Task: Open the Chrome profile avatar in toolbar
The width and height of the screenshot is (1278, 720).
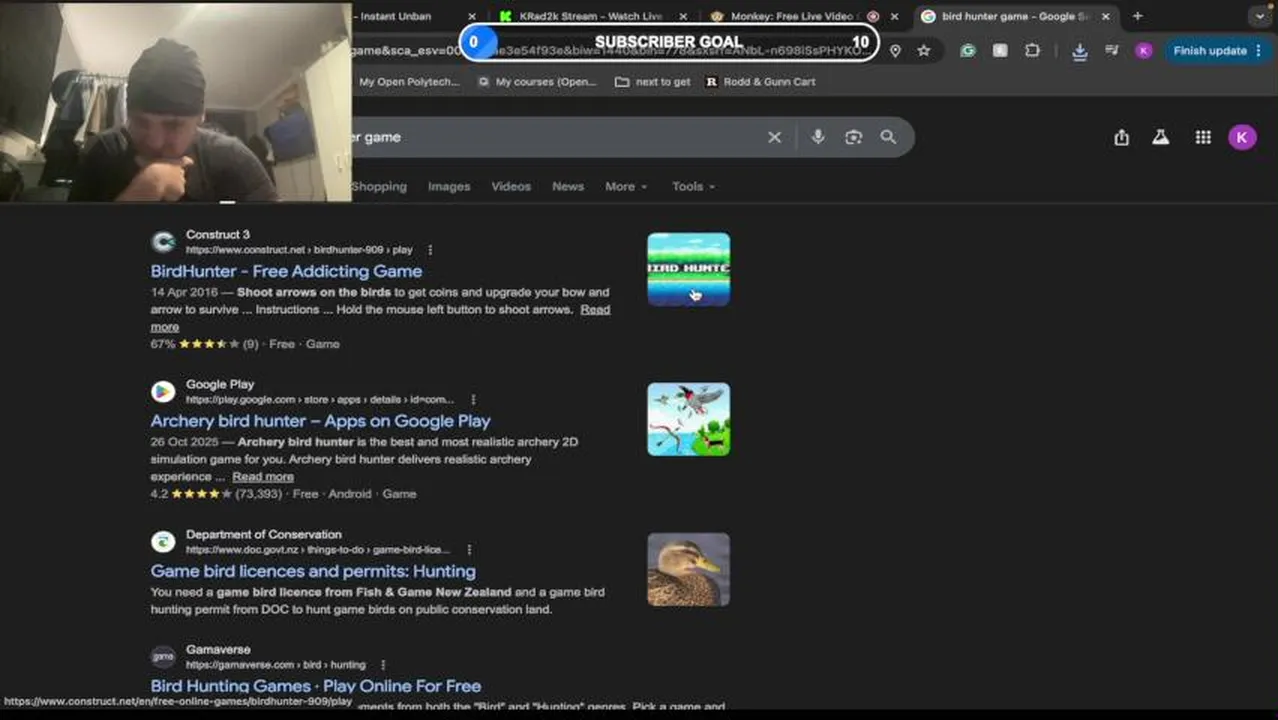Action: point(1143,51)
